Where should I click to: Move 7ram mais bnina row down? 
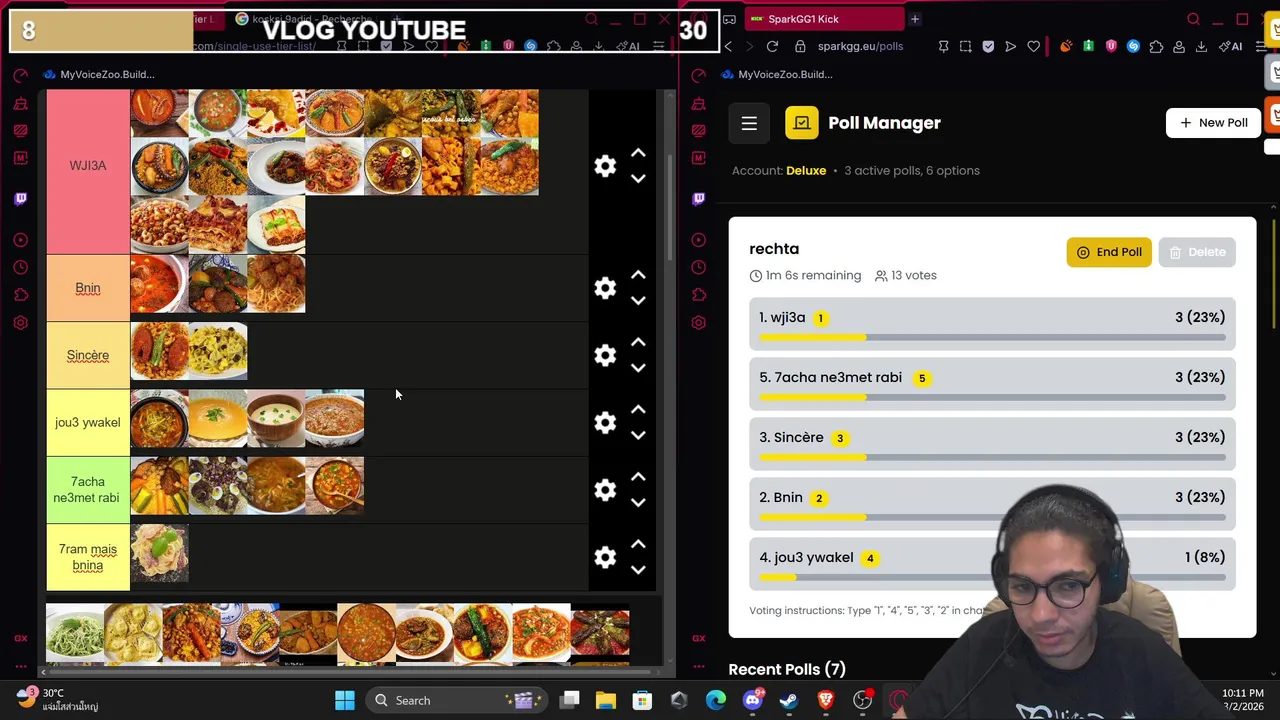point(638,569)
